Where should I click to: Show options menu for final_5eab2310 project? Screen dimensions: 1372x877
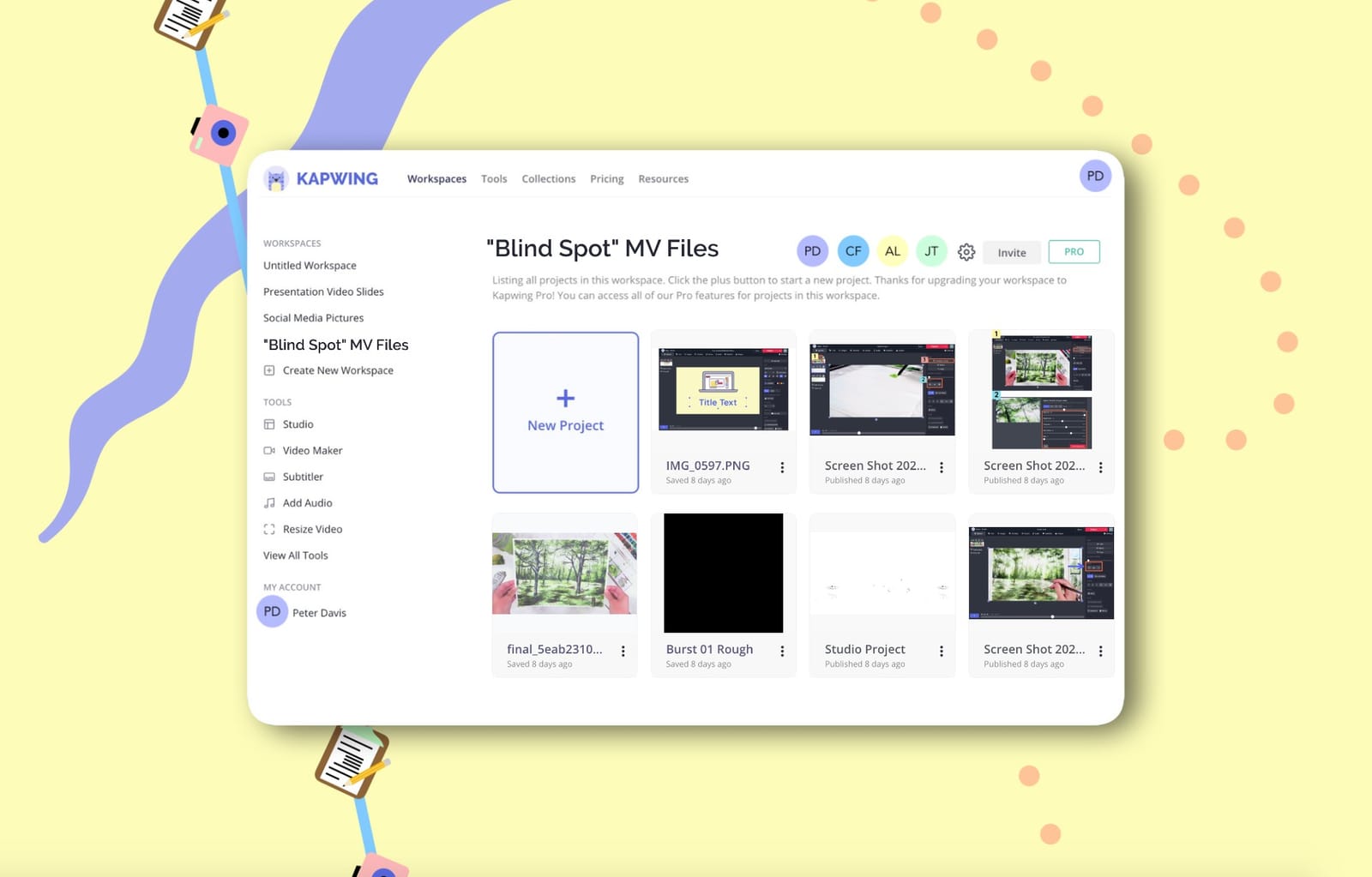click(623, 652)
